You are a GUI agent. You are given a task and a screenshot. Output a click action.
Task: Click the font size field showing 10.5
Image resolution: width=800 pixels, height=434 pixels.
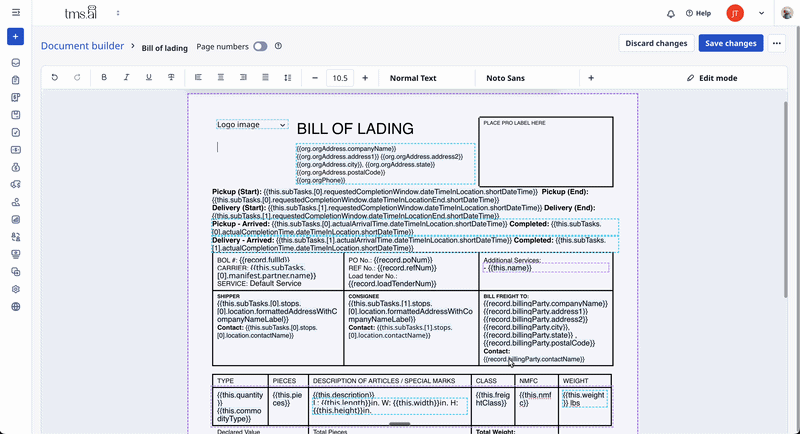[x=340, y=78]
